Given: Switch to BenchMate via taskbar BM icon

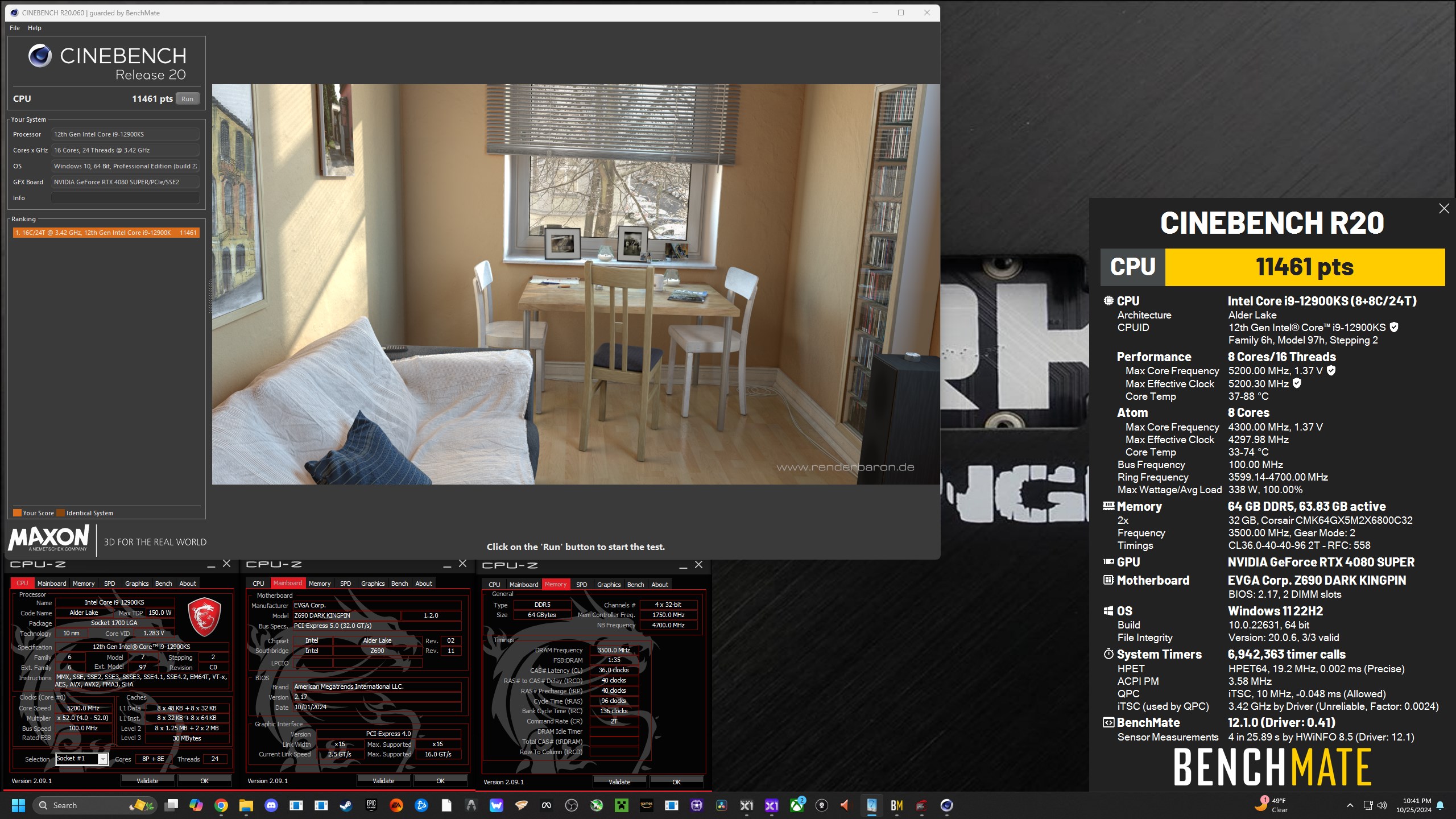Looking at the screenshot, I should tap(897, 805).
